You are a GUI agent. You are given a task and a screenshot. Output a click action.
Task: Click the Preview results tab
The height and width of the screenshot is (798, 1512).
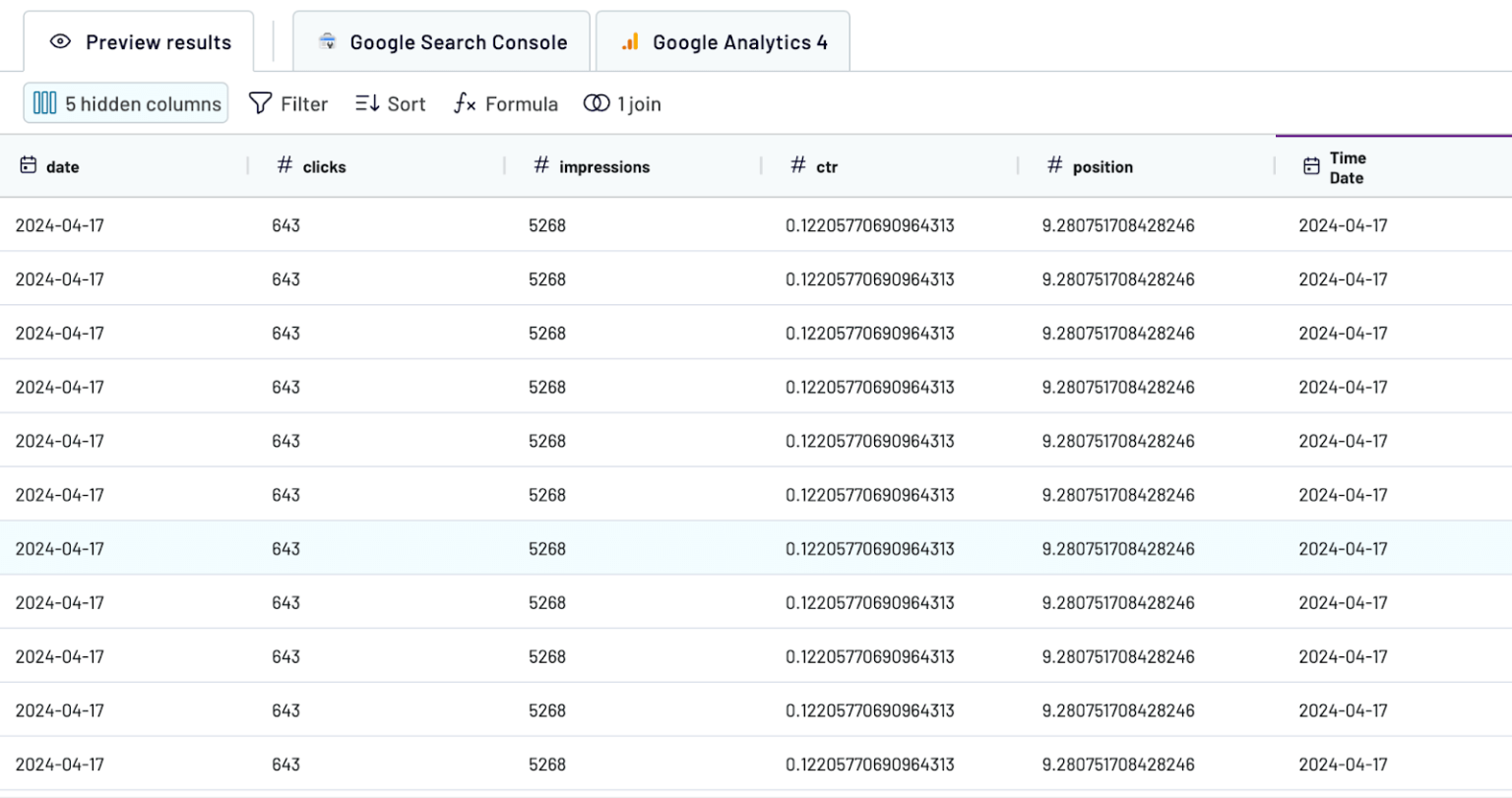point(138,41)
